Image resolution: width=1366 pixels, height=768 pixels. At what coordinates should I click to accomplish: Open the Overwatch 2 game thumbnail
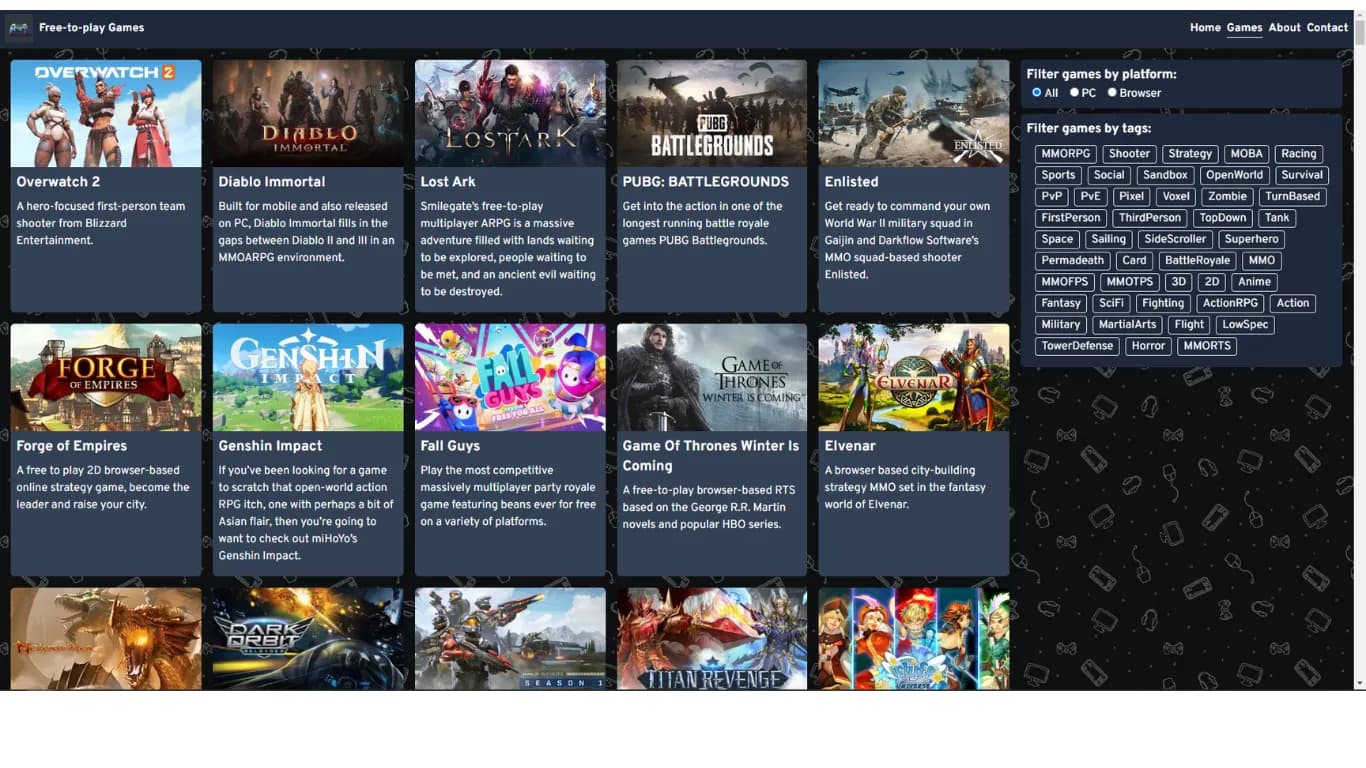pos(106,113)
